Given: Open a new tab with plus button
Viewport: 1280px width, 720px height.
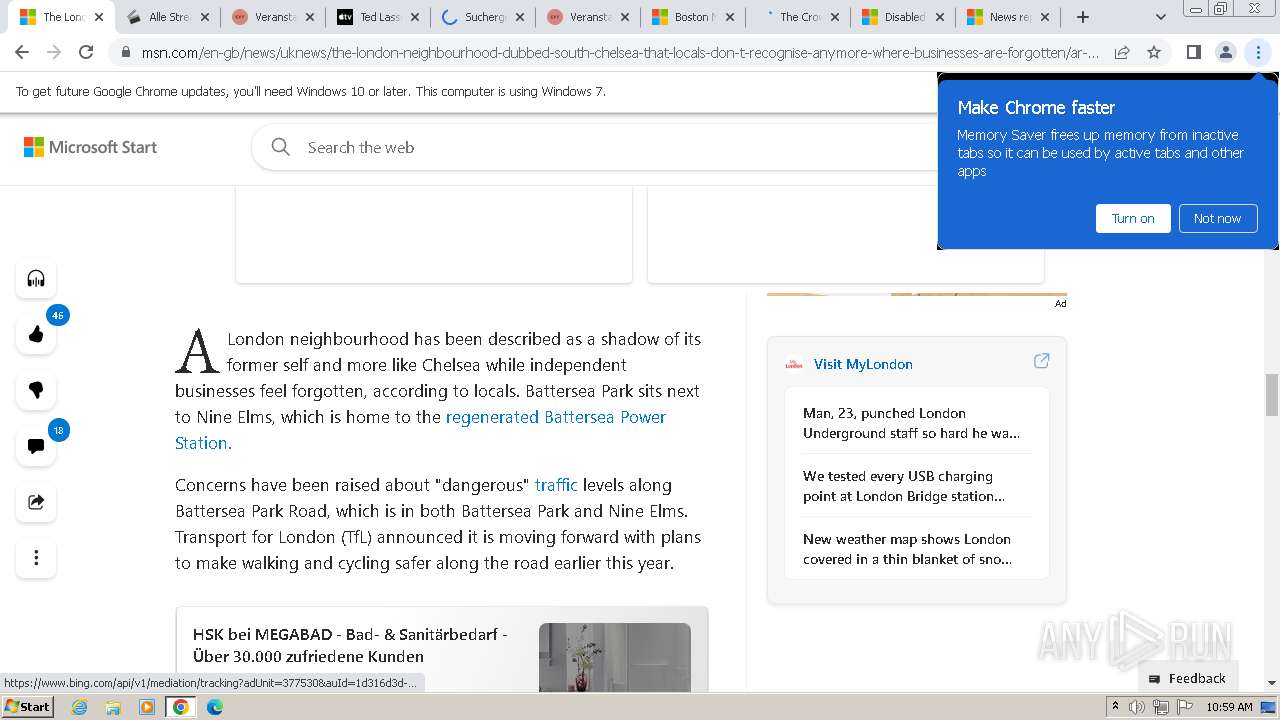Looking at the screenshot, I should (x=1082, y=17).
